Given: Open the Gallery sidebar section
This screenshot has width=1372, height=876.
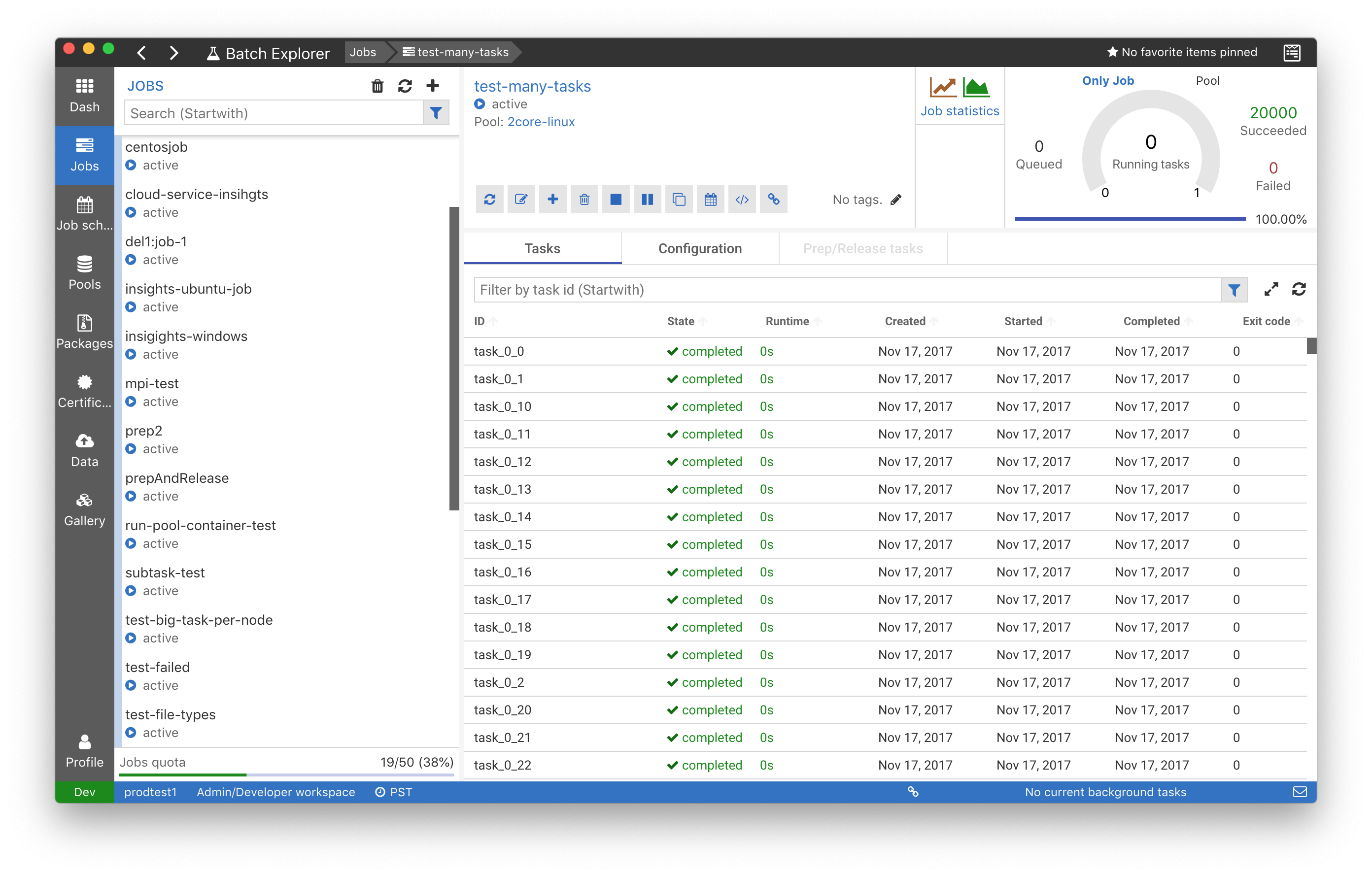Looking at the screenshot, I should 84,509.
